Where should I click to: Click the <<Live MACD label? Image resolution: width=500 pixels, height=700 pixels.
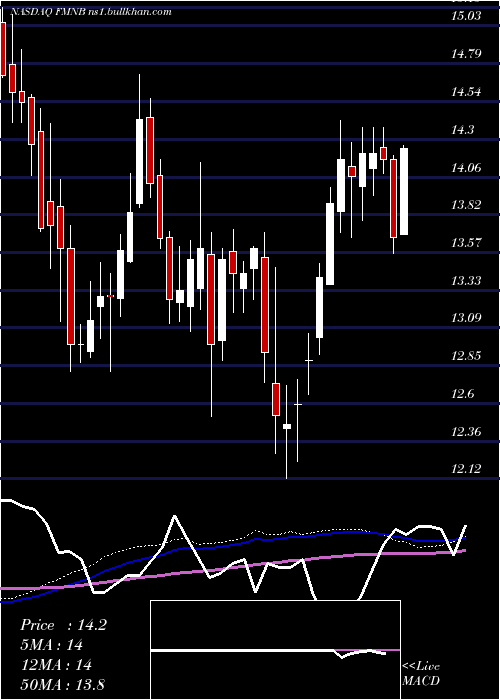(421, 673)
